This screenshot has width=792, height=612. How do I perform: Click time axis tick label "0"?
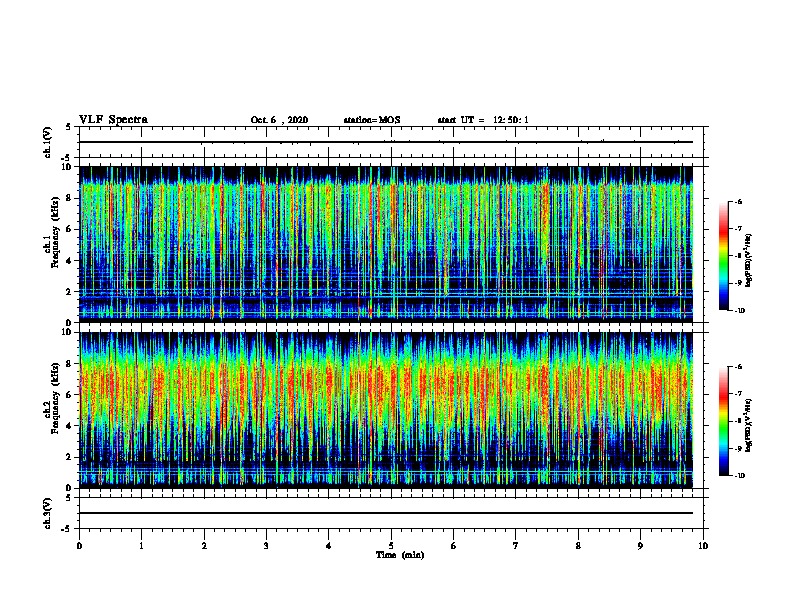[79, 546]
